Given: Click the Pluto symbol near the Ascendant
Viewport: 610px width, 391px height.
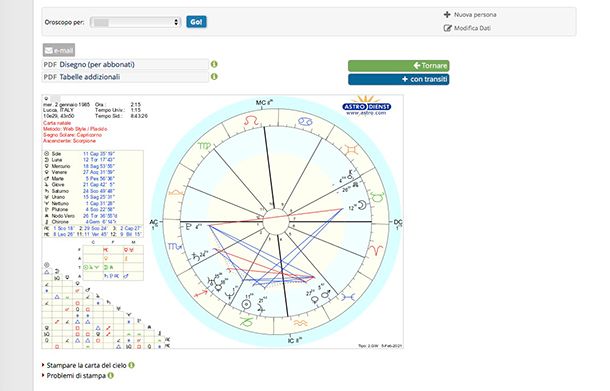Looking at the screenshot, I should point(189,226).
